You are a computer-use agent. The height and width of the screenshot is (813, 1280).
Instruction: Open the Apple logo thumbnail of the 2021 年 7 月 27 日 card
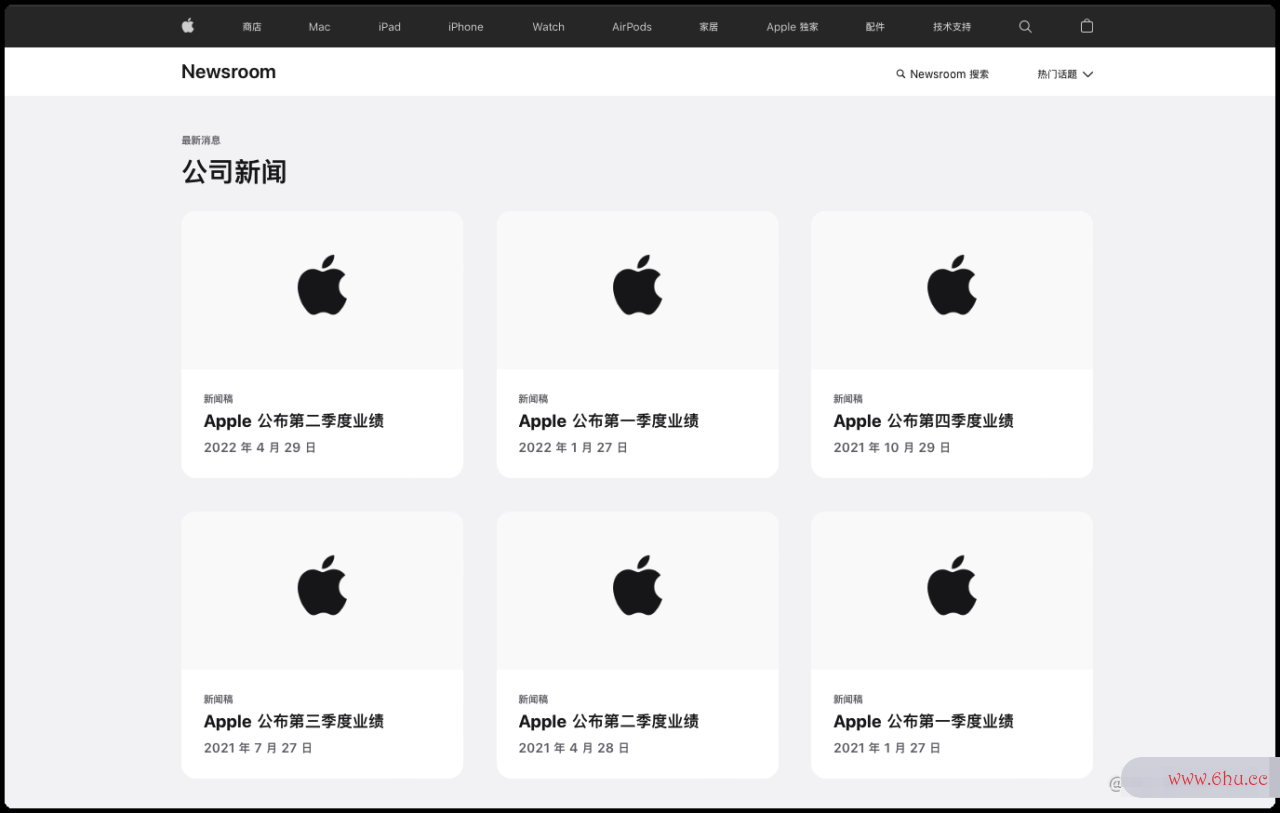tap(322, 590)
